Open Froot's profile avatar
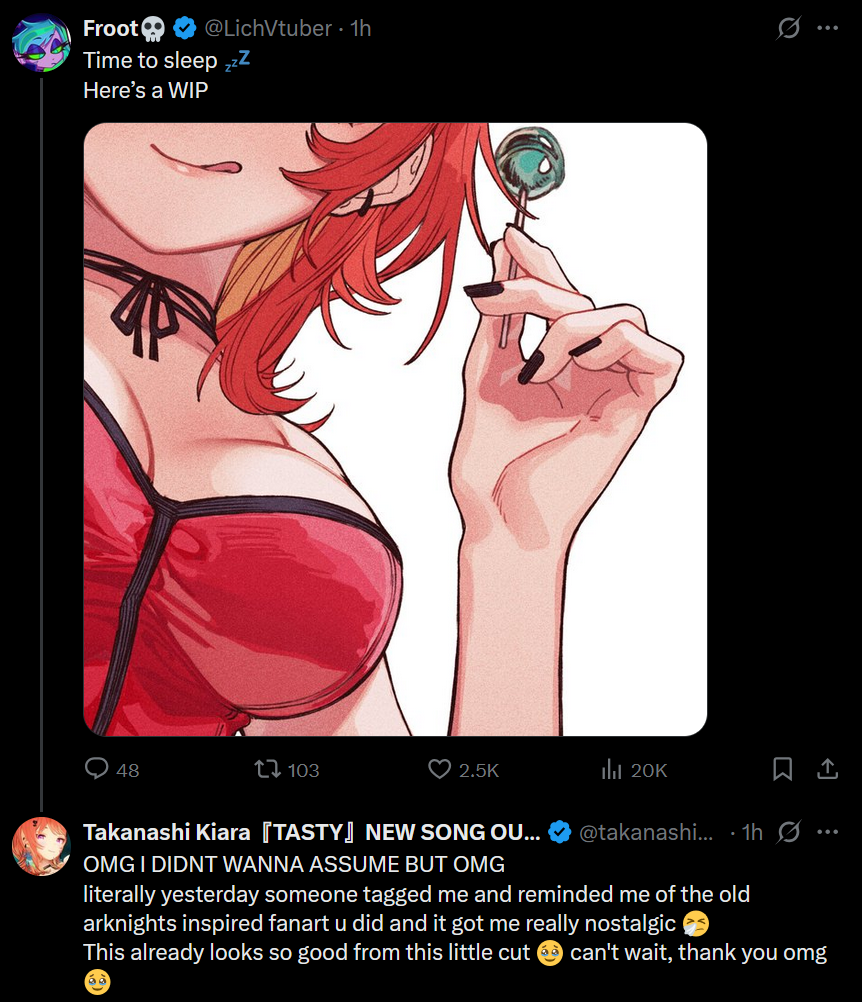Viewport: 862px width, 1002px height. [42, 43]
